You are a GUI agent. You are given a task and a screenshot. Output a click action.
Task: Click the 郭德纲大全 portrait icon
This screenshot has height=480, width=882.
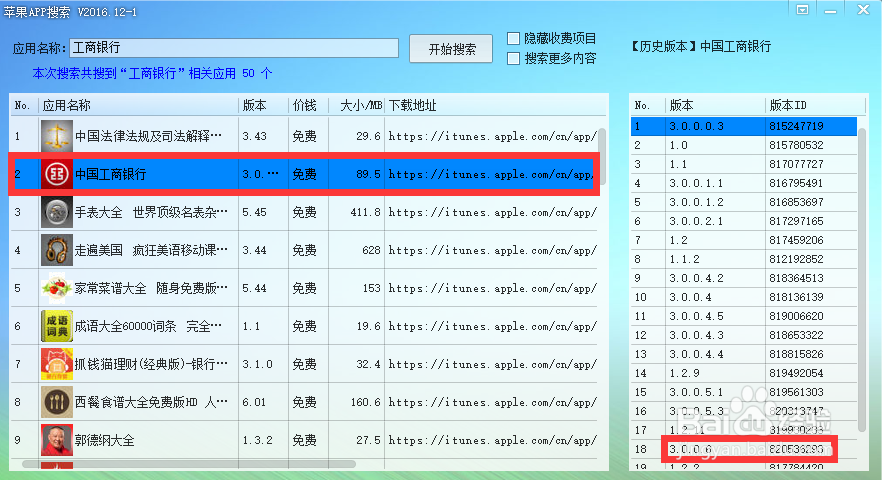57,440
